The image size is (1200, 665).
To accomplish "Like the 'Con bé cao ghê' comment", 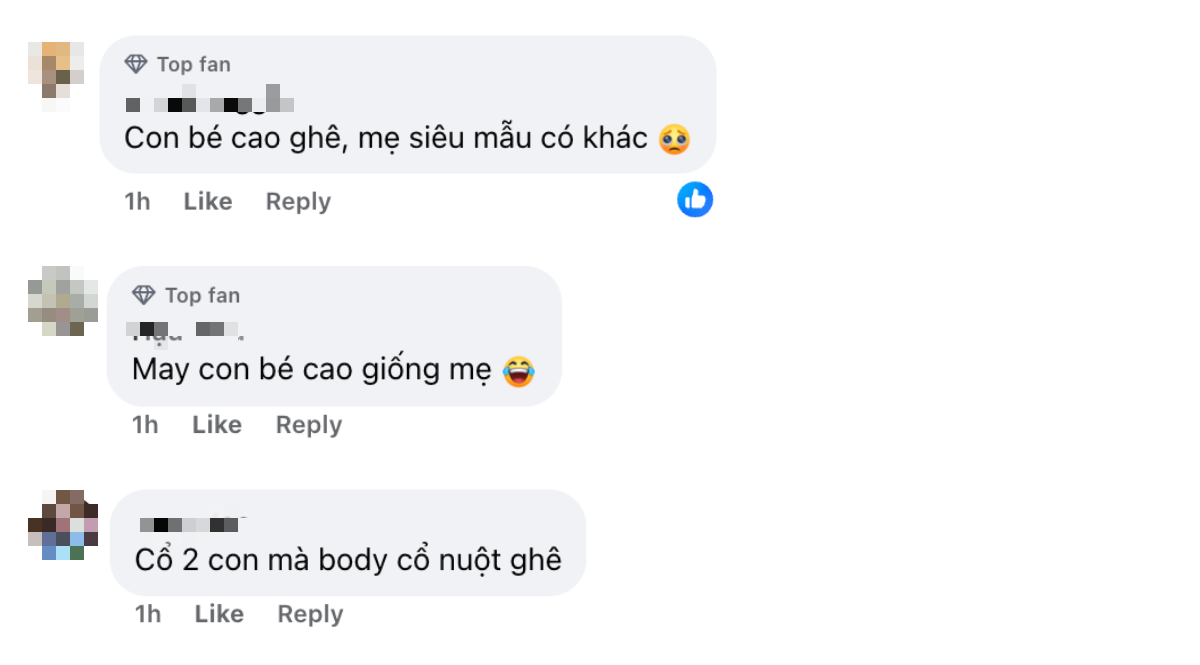I will point(208,201).
